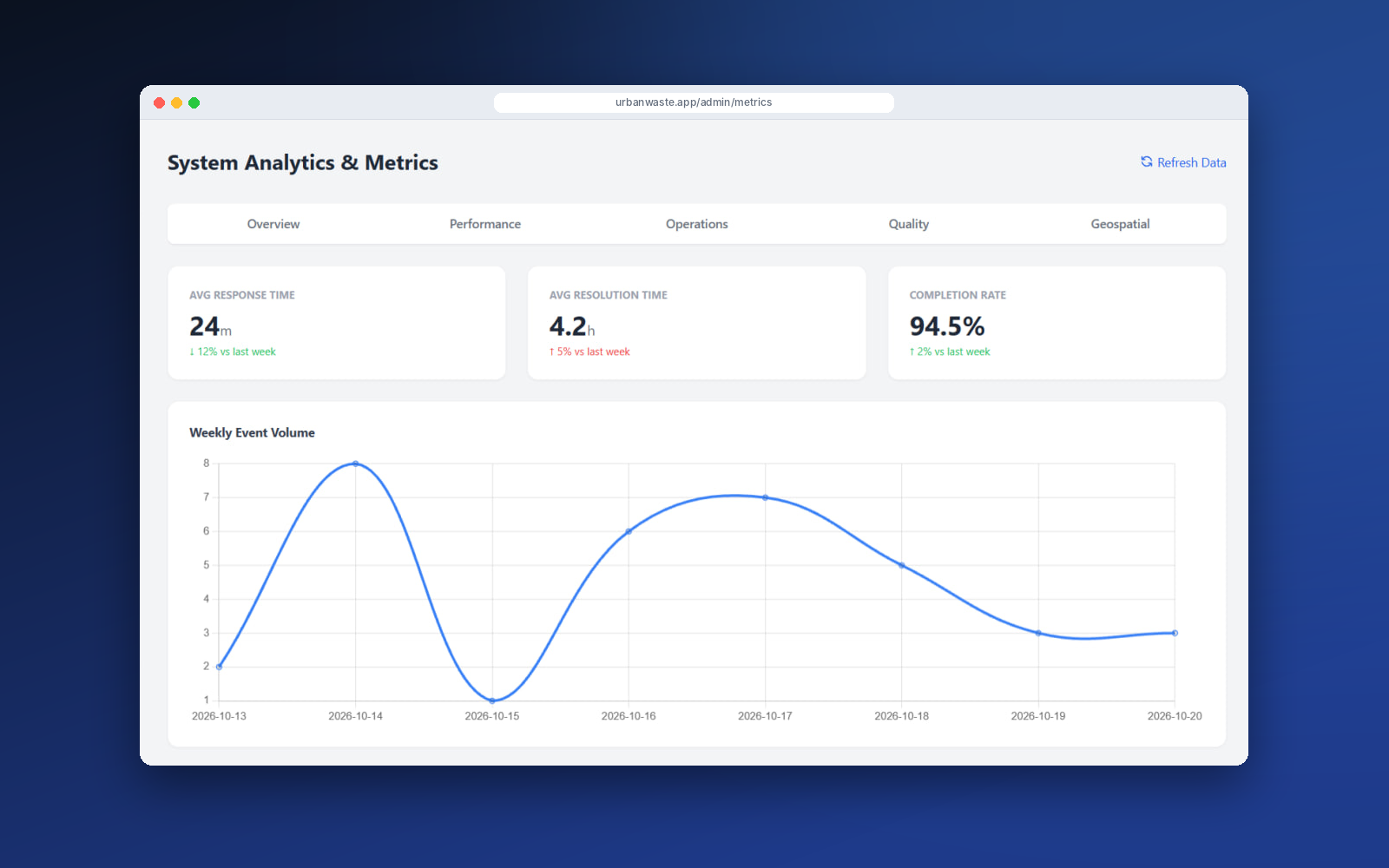Click the chart data point for 2026-10-16
This screenshot has width=1389, height=868.
click(629, 531)
